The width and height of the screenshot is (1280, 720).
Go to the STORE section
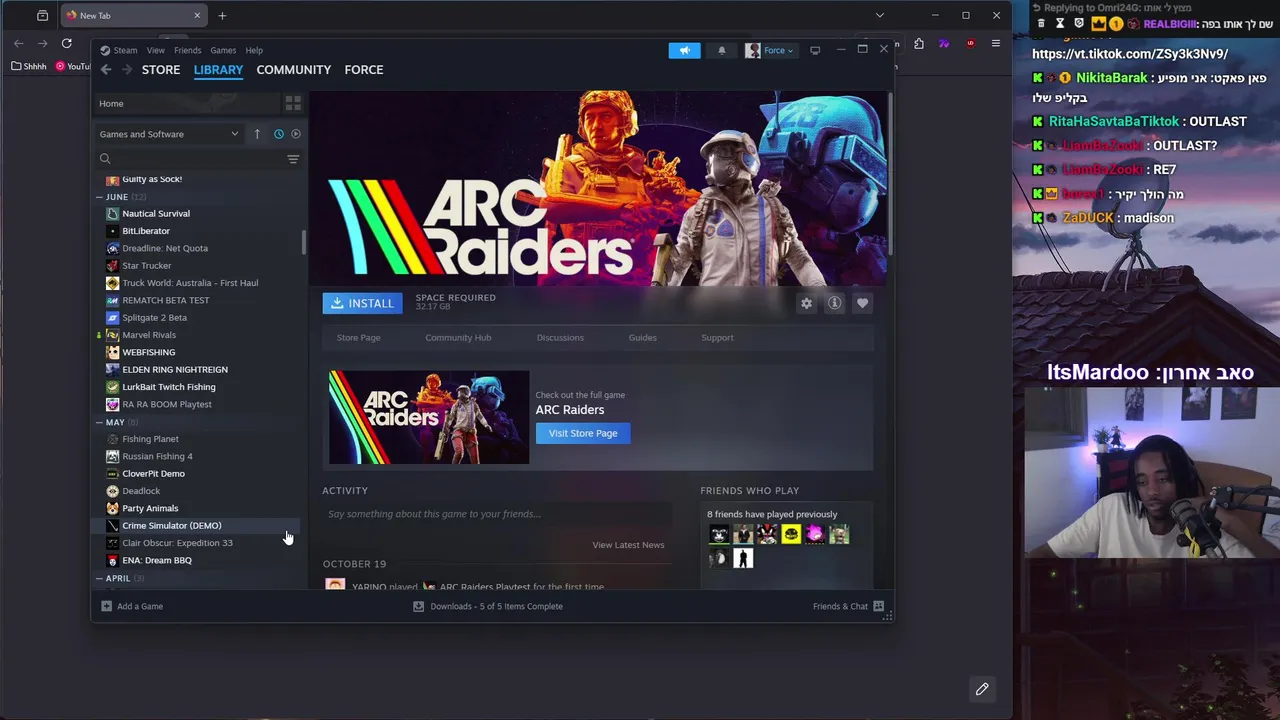[x=161, y=70]
